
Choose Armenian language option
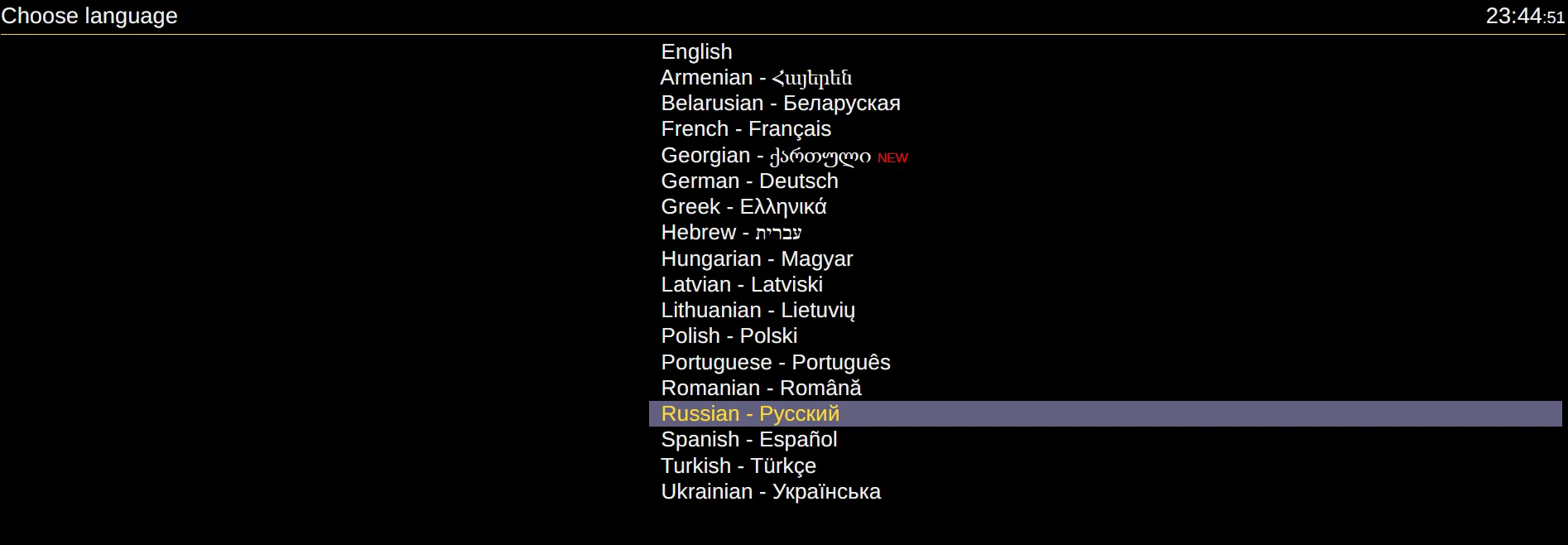755,78
